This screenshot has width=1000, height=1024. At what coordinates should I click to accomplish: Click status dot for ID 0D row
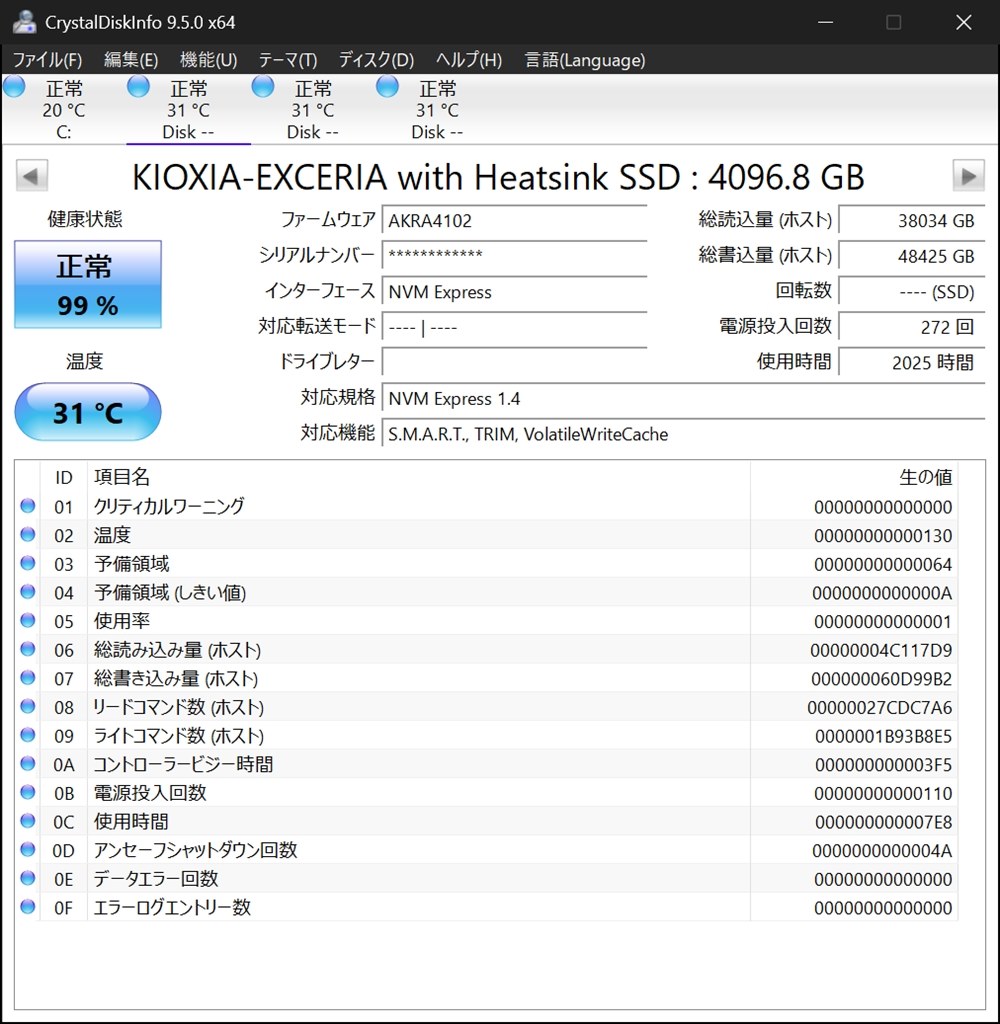(x=27, y=849)
